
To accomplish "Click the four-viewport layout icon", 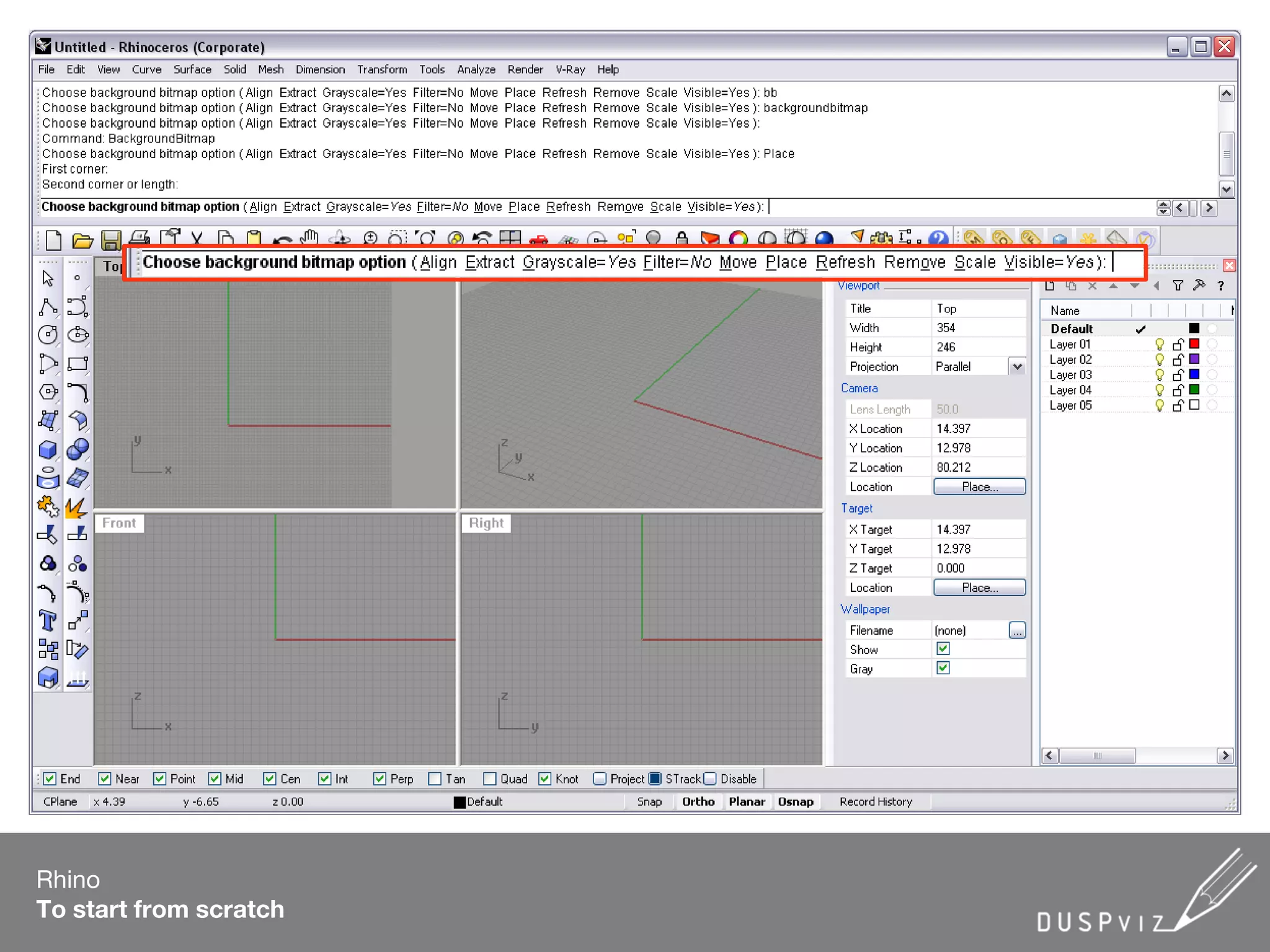I will 510,239.
